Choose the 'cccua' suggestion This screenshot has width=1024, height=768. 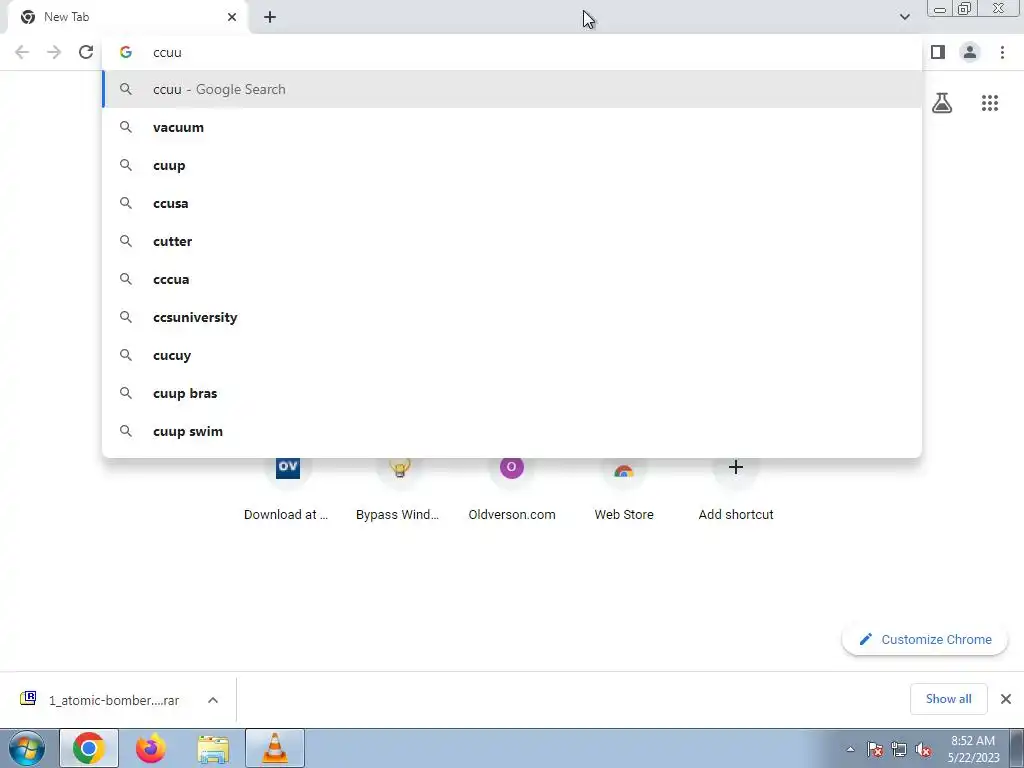point(513,279)
